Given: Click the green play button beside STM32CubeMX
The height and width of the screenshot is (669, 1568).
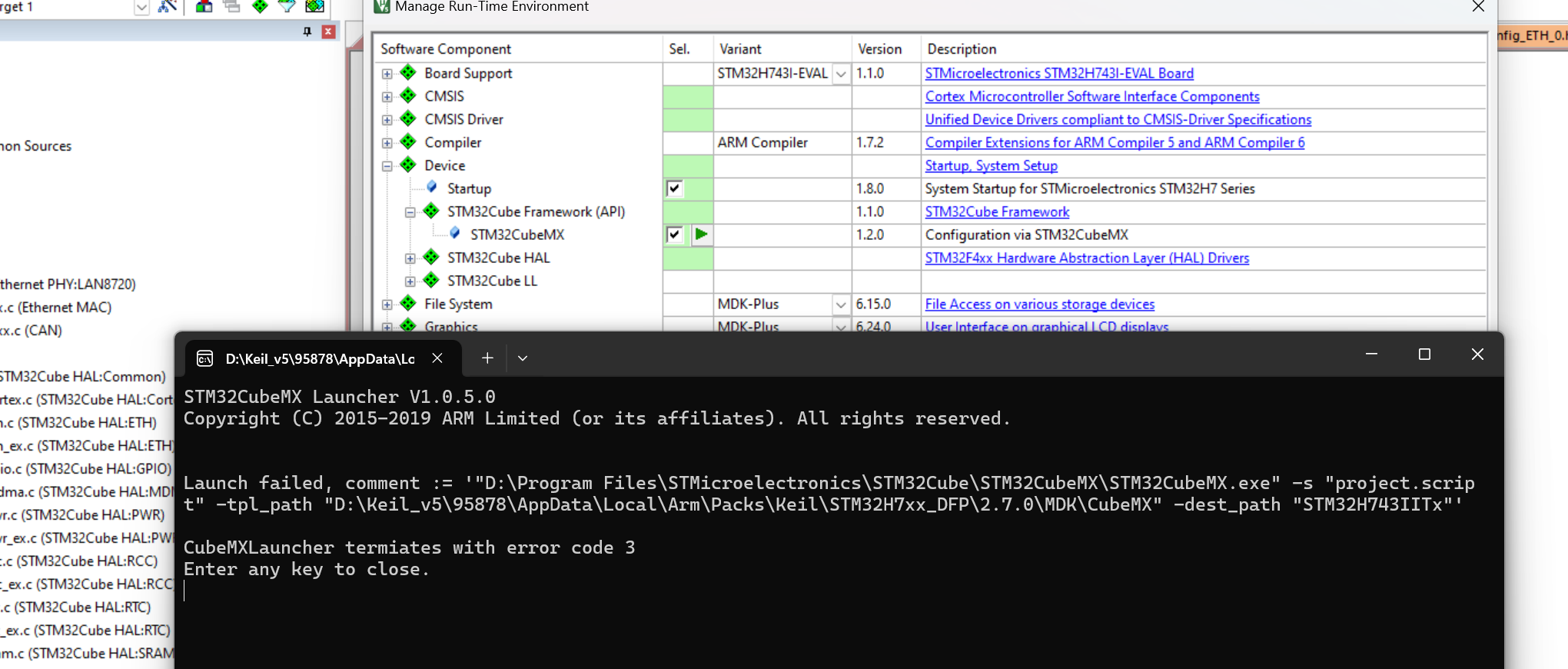Looking at the screenshot, I should pos(701,234).
